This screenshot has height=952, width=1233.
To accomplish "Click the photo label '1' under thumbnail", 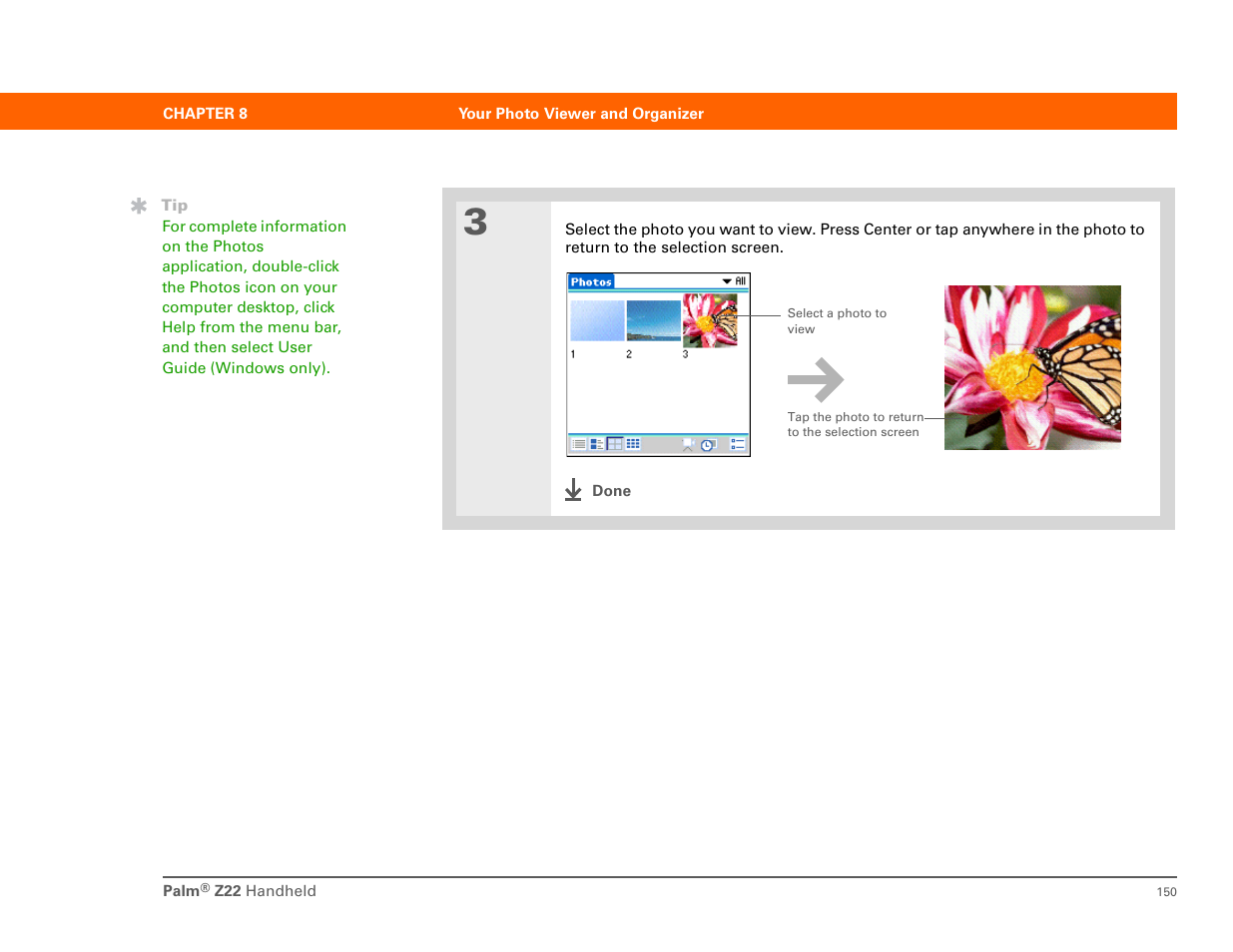I will click(573, 354).
